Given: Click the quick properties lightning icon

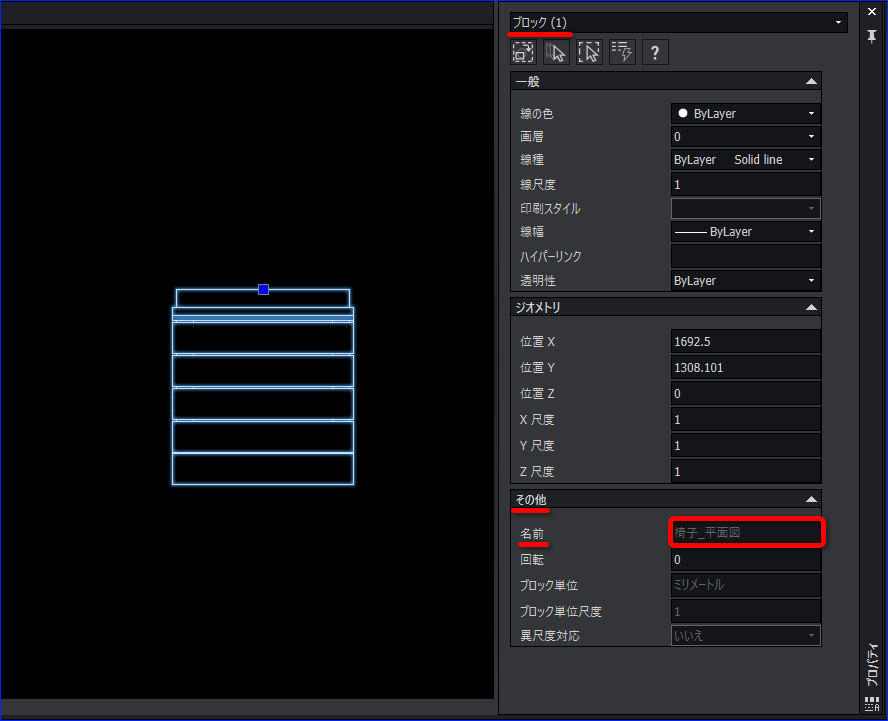Looking at the screenshot, I should pos(622,51).
